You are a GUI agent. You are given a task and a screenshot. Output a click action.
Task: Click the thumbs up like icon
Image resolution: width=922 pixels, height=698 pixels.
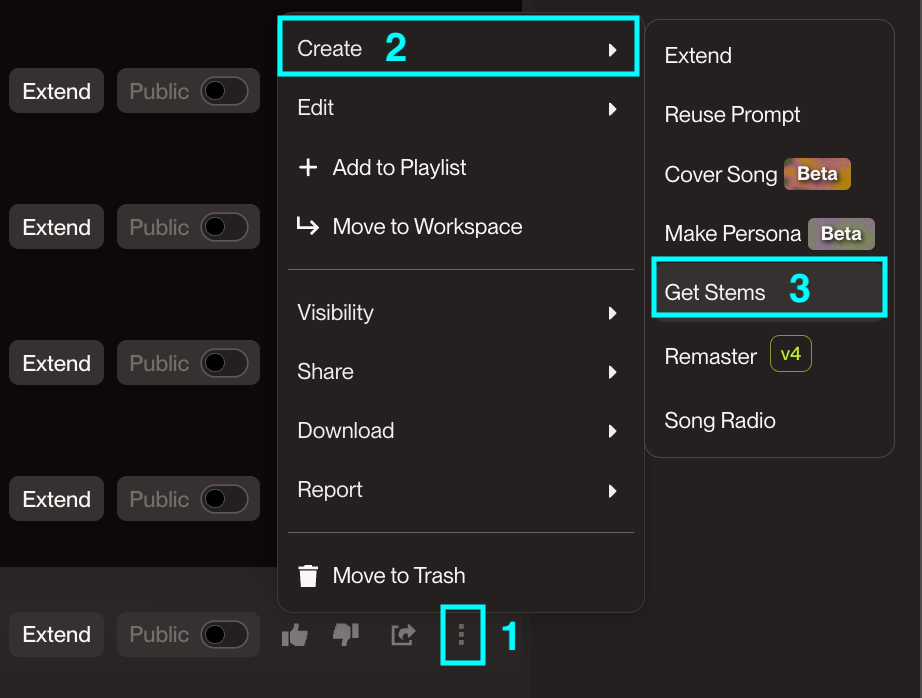point(295,635)
